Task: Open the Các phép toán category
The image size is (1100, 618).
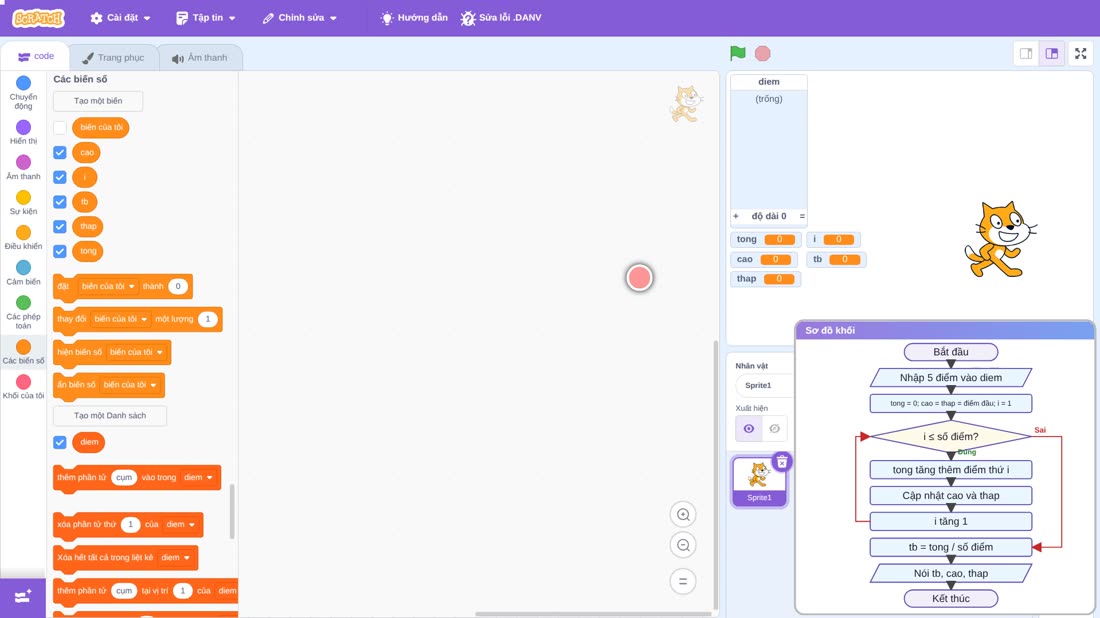Action: [x=23, y=312]
